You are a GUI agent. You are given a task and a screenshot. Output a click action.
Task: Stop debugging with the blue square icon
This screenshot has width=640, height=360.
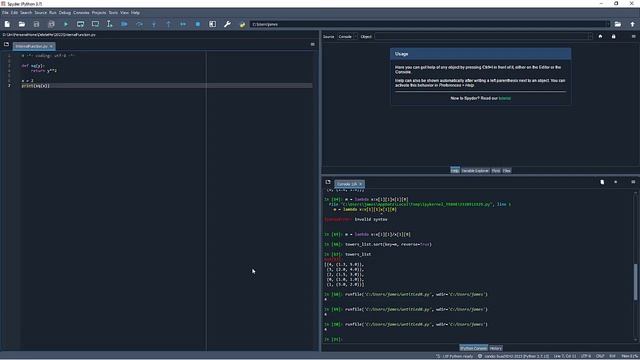pos(198,24)
